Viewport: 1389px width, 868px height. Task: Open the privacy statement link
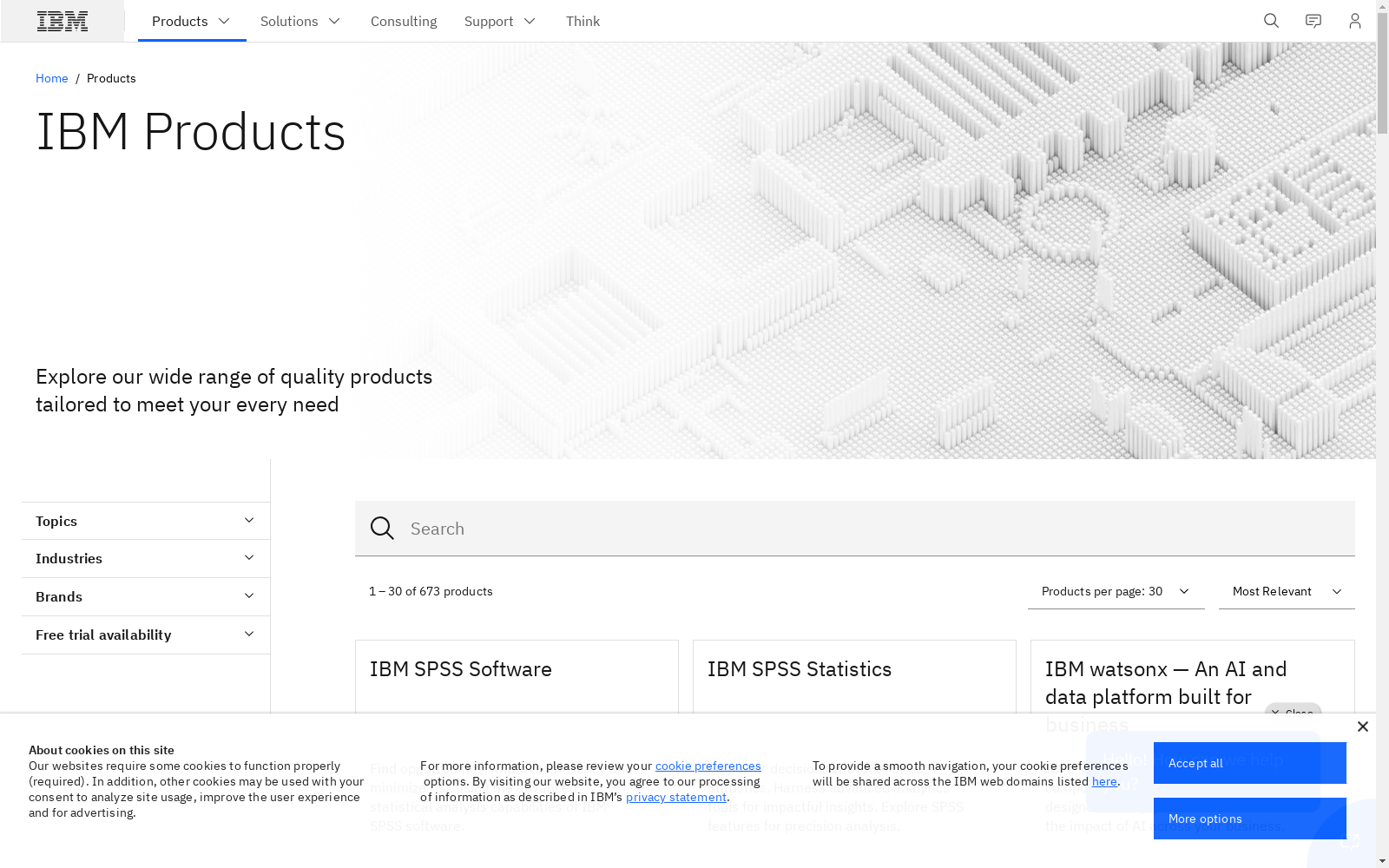(x=676, y=797)
